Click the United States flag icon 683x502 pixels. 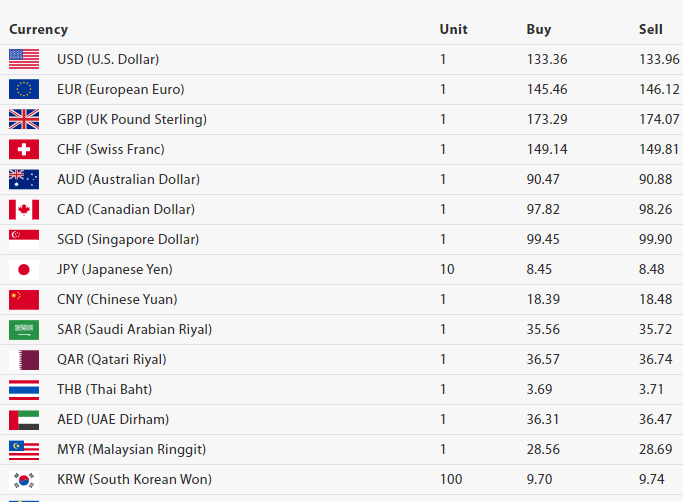point(24,59)
